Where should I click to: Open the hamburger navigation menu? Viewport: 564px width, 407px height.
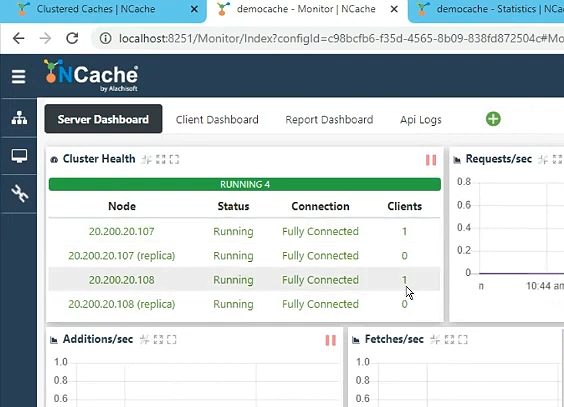18,76
